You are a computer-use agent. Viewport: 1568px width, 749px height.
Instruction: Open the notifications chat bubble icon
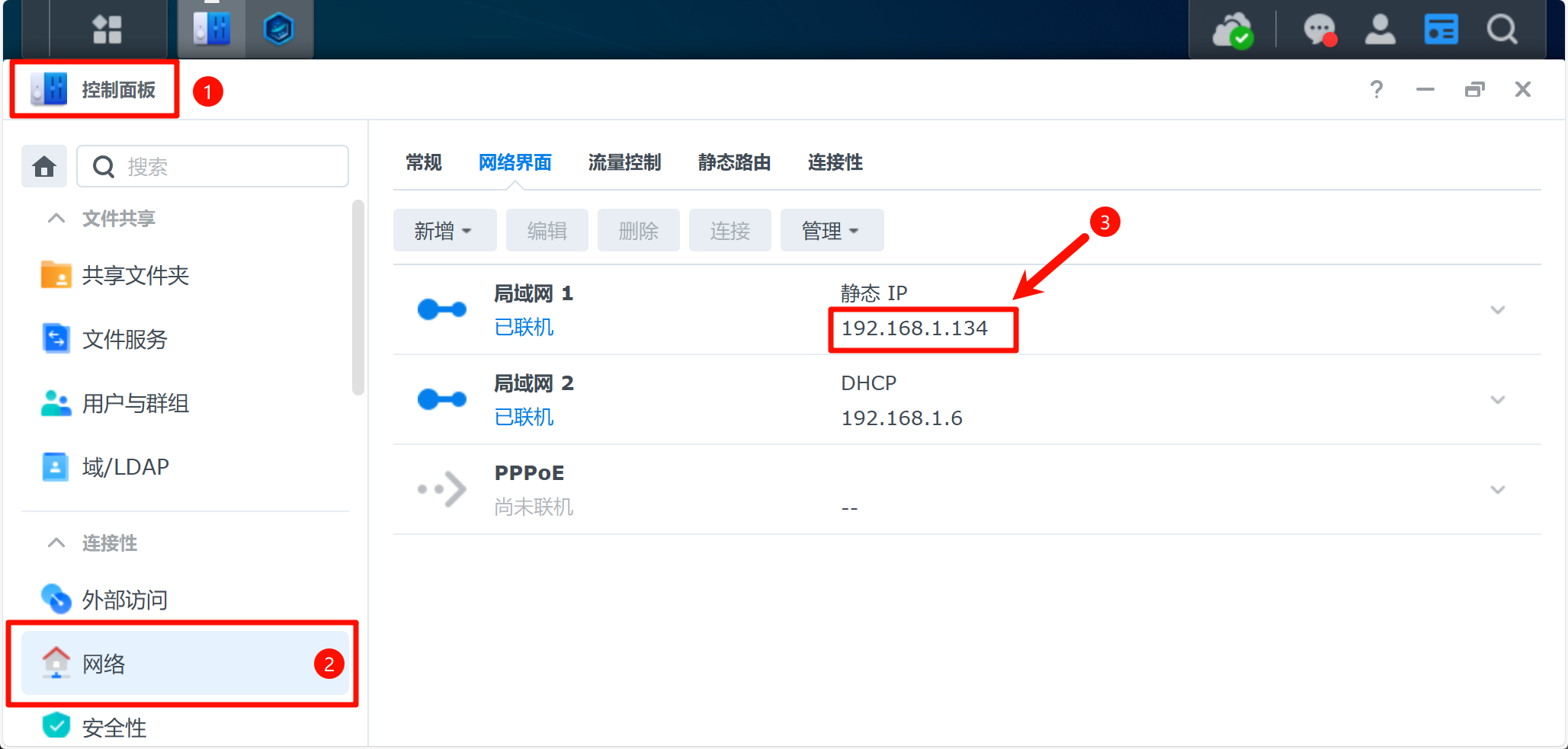pos(1320,30)
